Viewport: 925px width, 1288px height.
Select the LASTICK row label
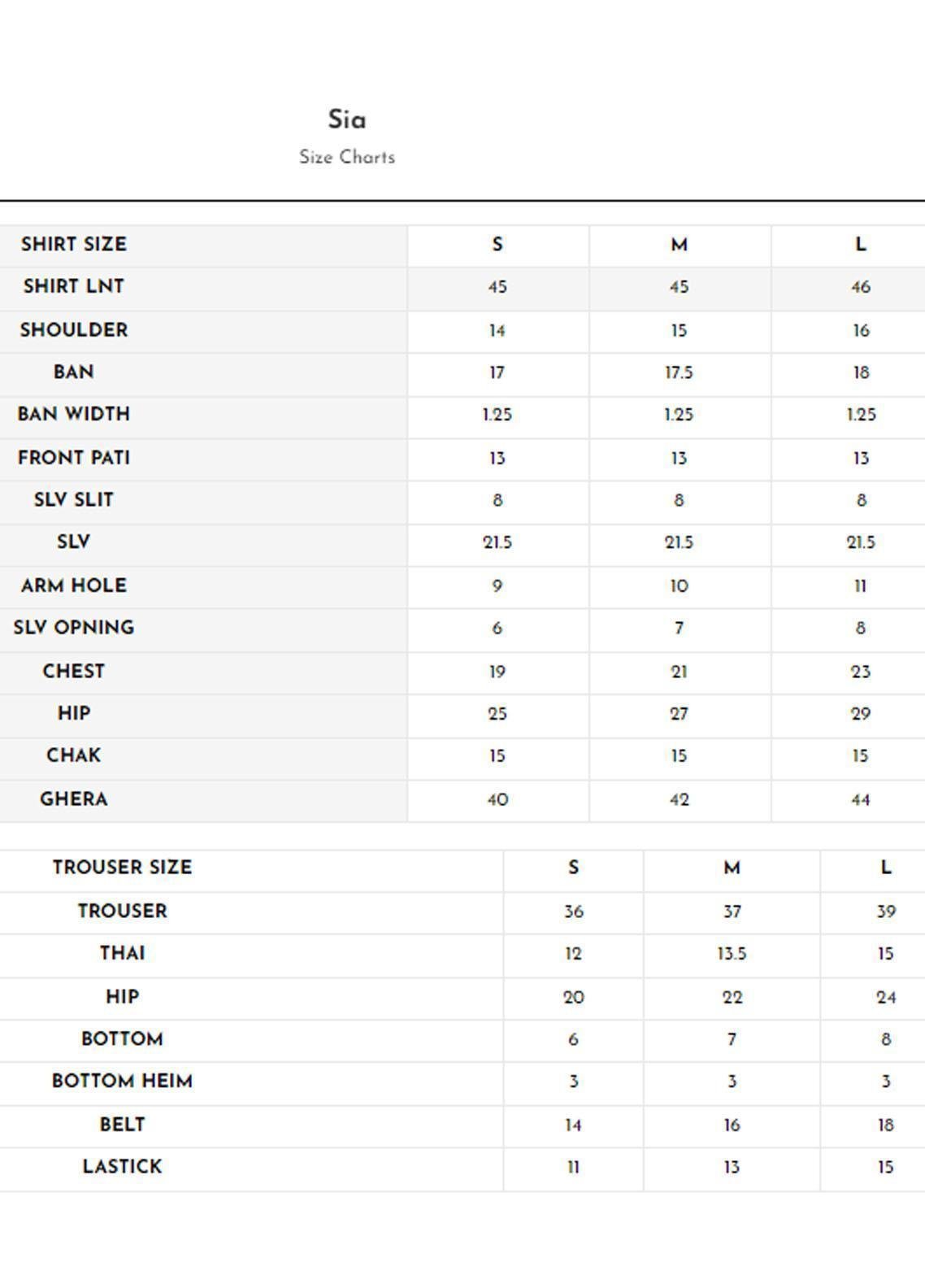click(122, 1167)
